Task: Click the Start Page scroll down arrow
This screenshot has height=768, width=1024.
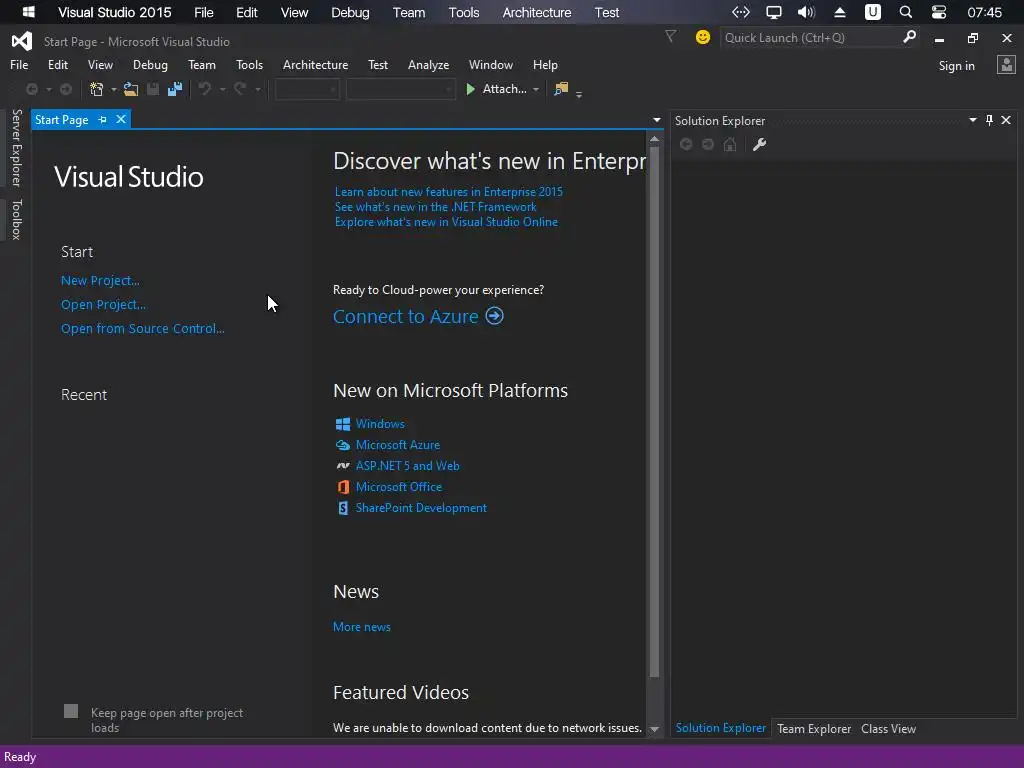Action: 654,729
